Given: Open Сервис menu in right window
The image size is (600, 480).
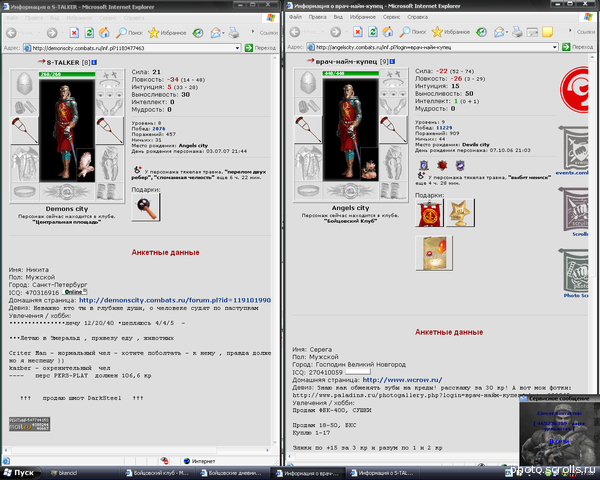Looking at the screenshot, I should 391,17.
